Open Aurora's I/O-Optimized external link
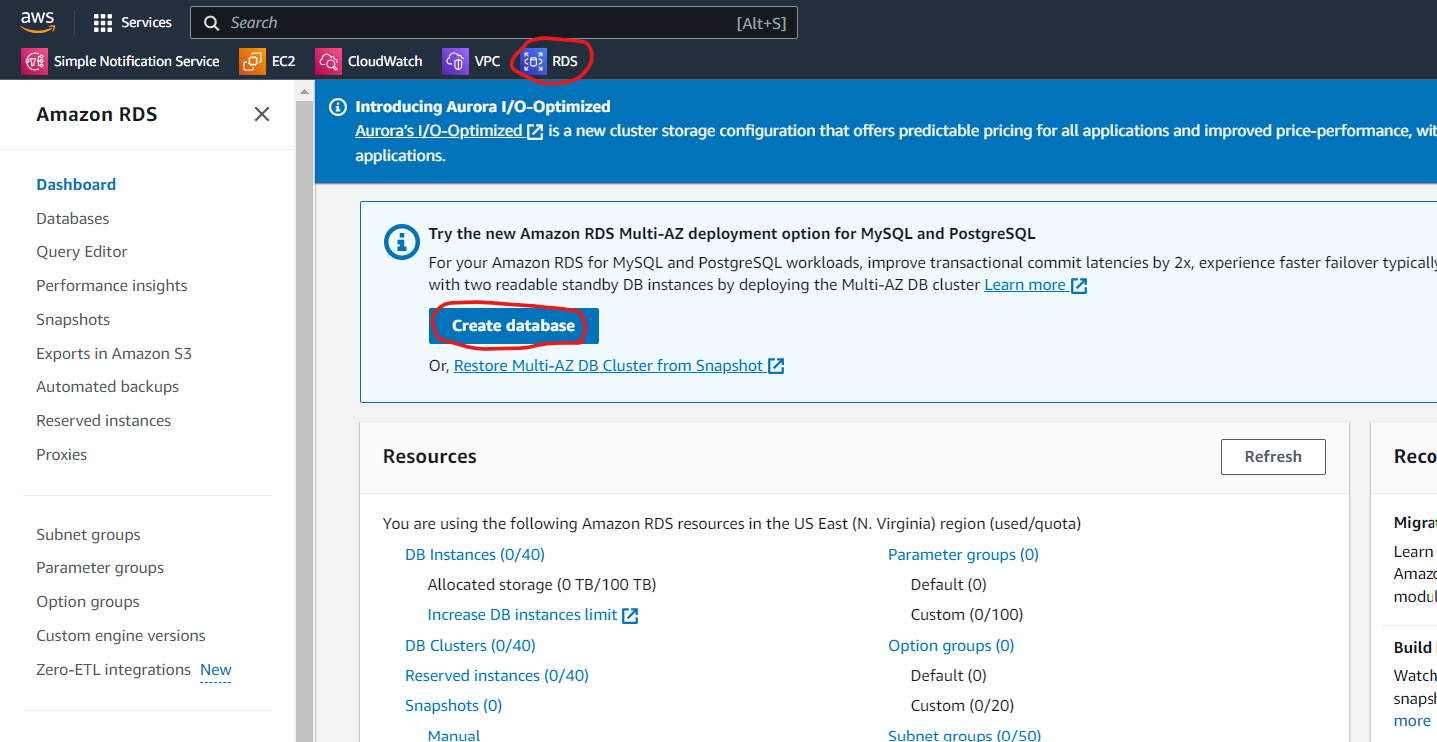Screen dimensions: 1437x742 tap(449, 131)
